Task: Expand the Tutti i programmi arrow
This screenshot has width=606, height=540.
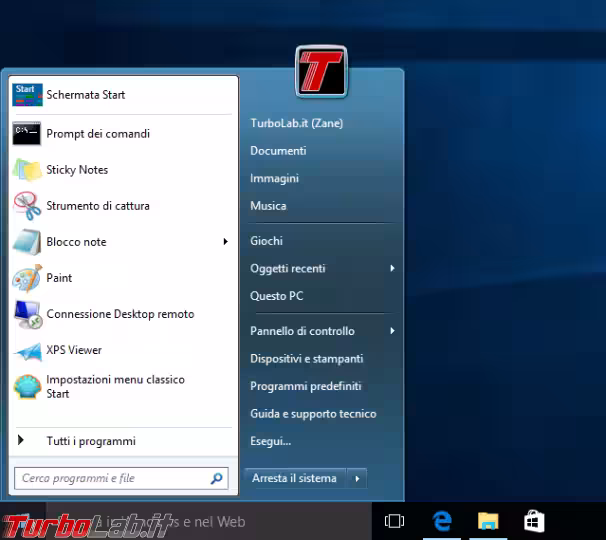Action: (21, 440)
